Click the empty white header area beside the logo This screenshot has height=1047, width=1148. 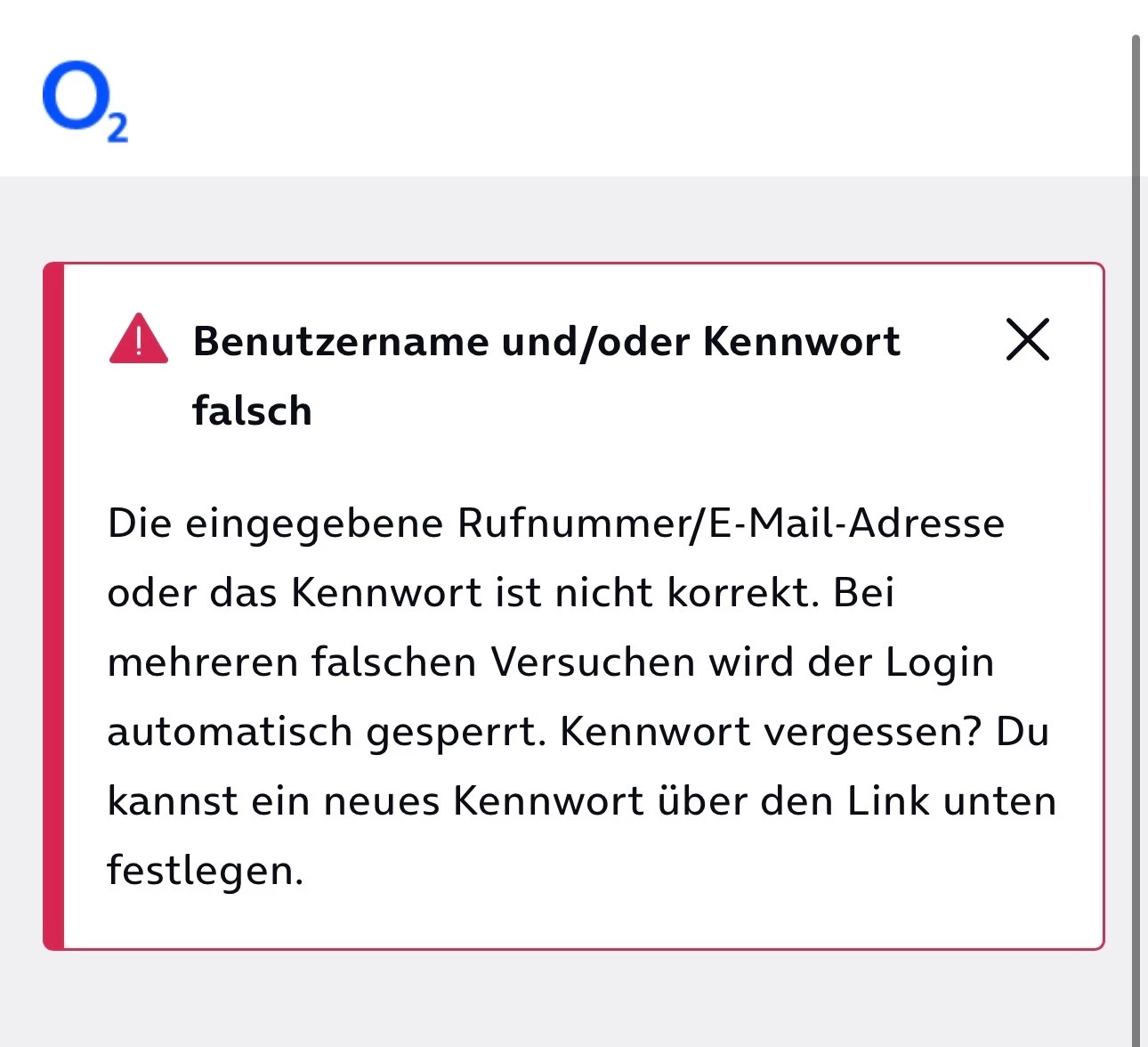click(x=623, y=89)
